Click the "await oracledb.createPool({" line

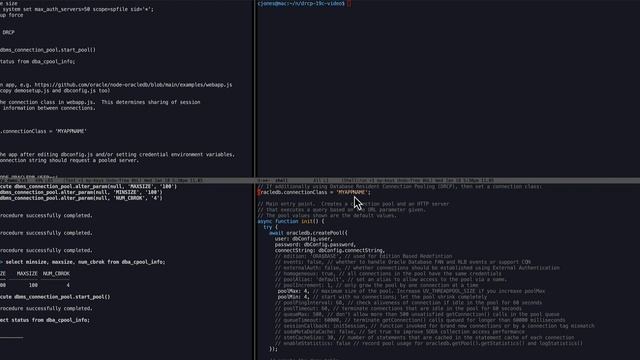(308, 233)
